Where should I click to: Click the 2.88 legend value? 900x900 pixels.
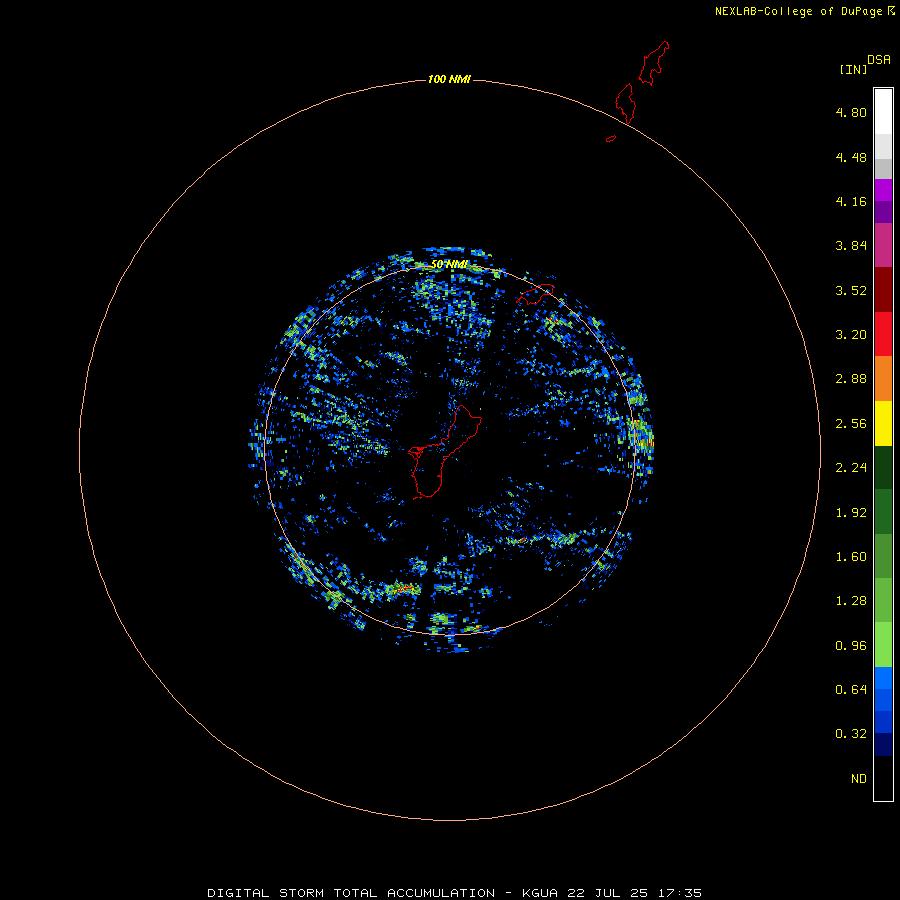851,379
